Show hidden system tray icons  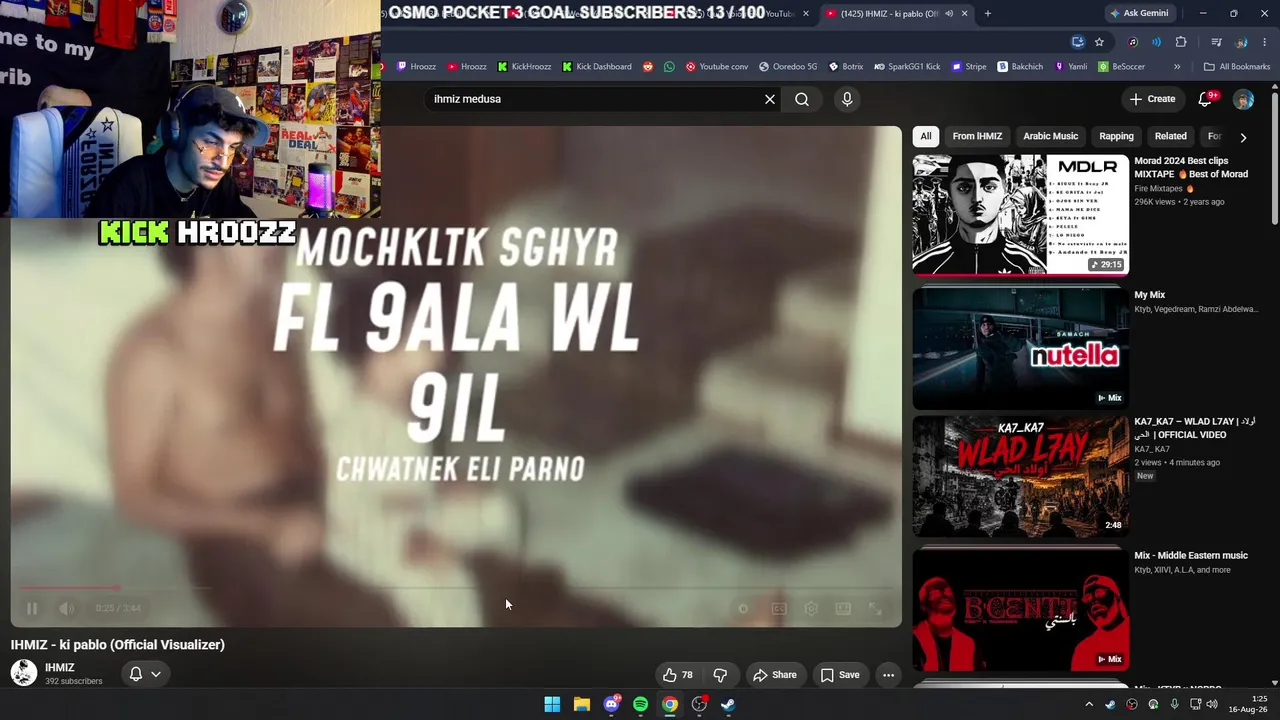(x=1089, y=704)
